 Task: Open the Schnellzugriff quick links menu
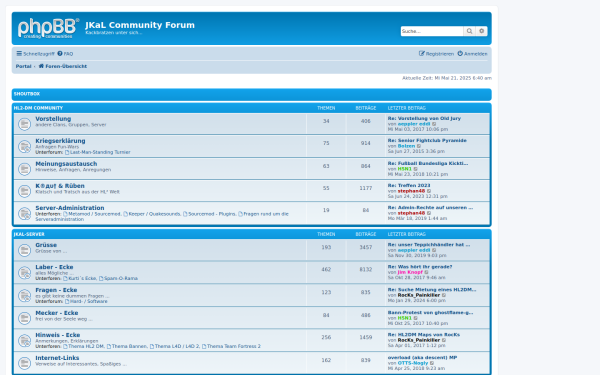[35, 54]
